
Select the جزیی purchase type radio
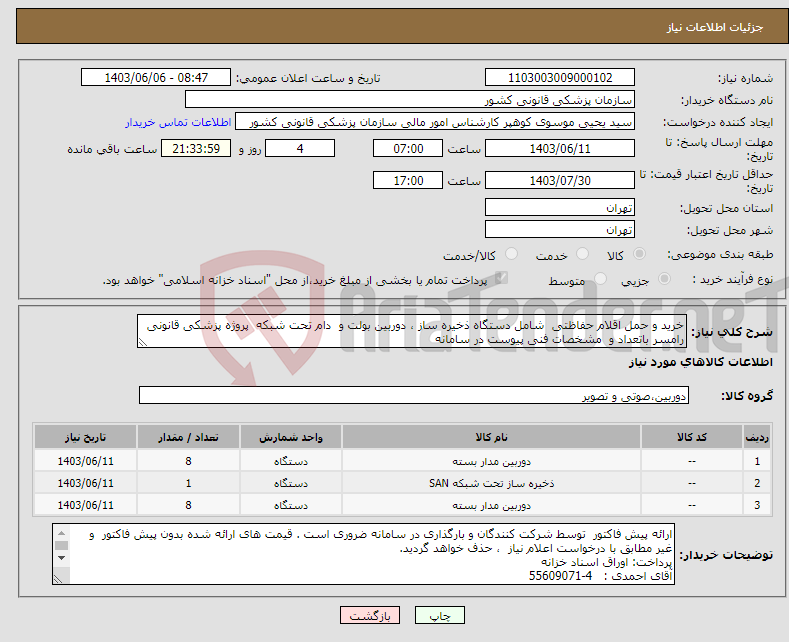coord(664,279)
